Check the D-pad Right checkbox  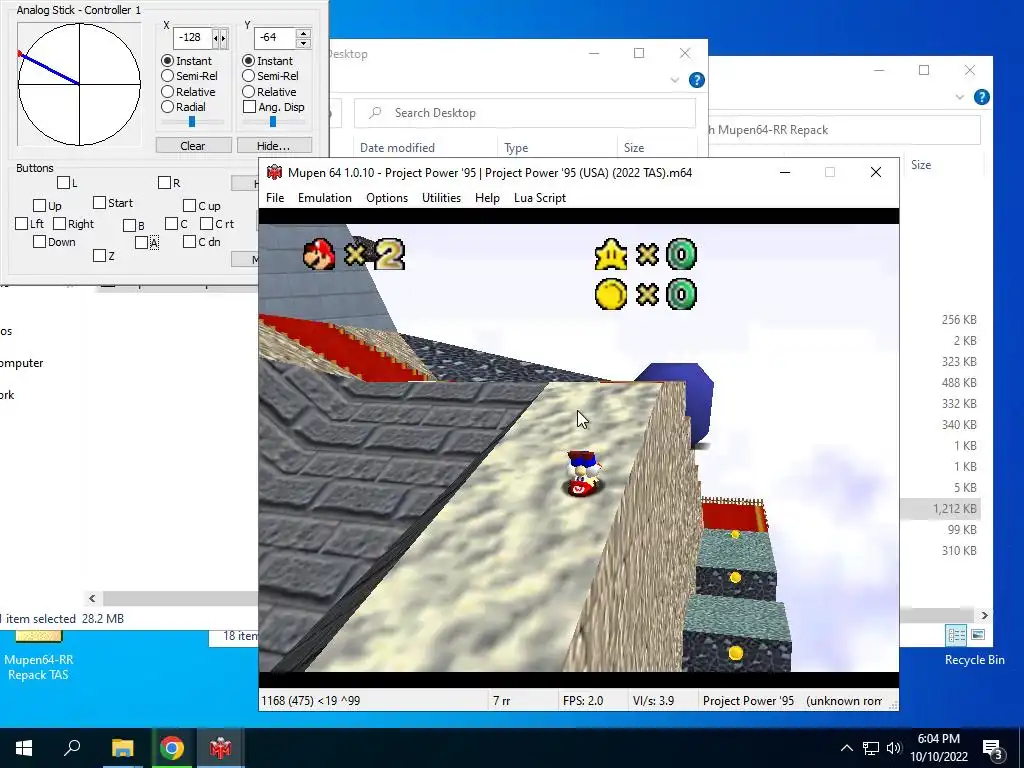click(59, 224)
